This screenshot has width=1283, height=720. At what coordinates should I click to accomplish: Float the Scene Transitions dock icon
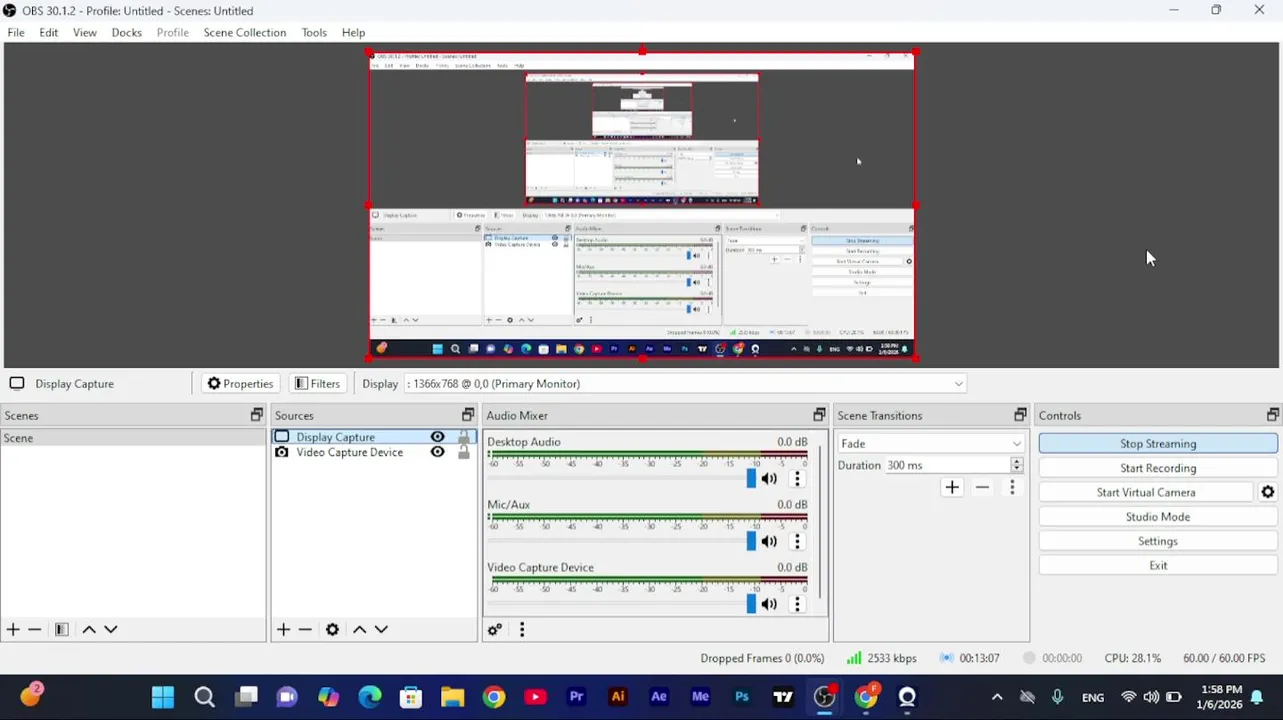1021,415
